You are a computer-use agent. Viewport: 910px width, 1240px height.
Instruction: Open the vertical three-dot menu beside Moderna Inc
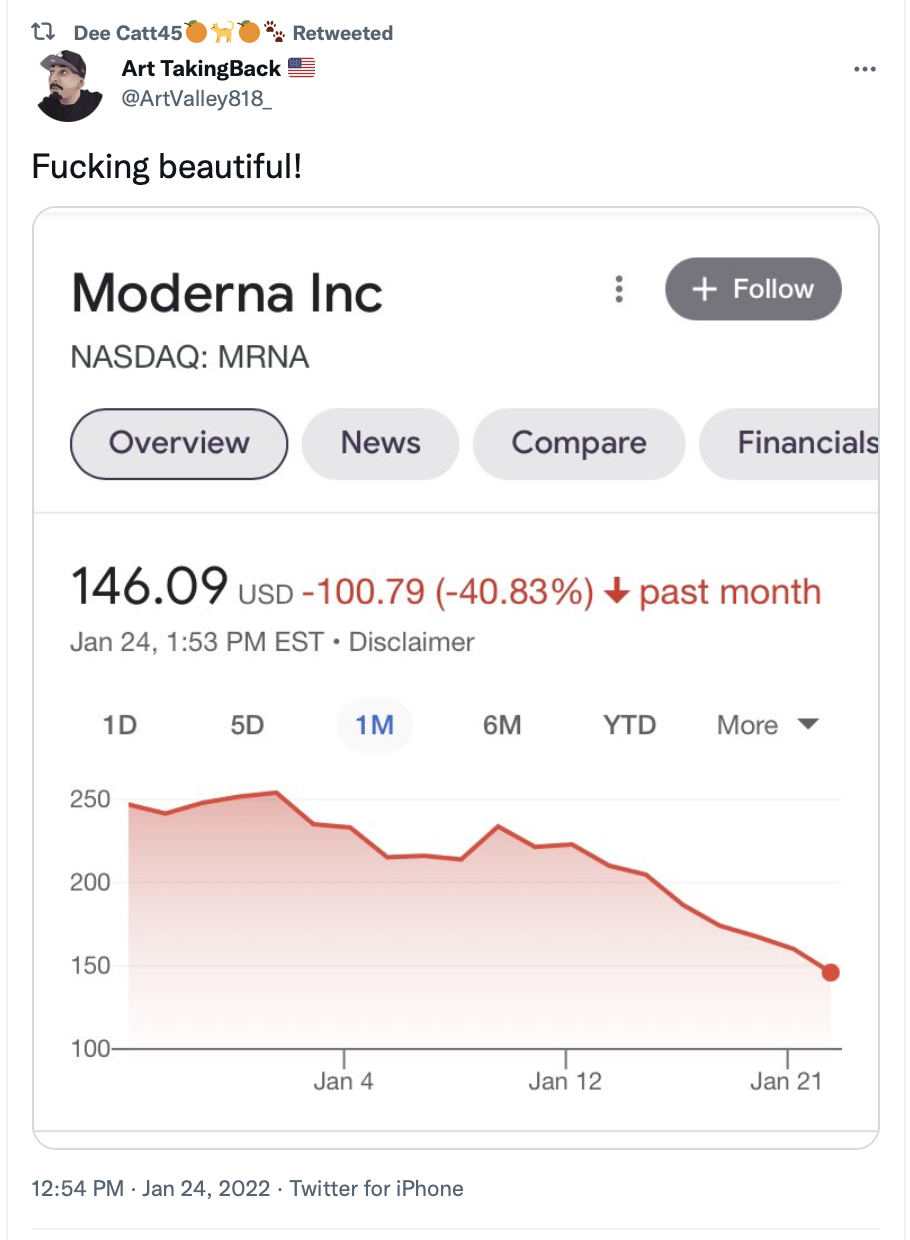(x=619, y=289)
